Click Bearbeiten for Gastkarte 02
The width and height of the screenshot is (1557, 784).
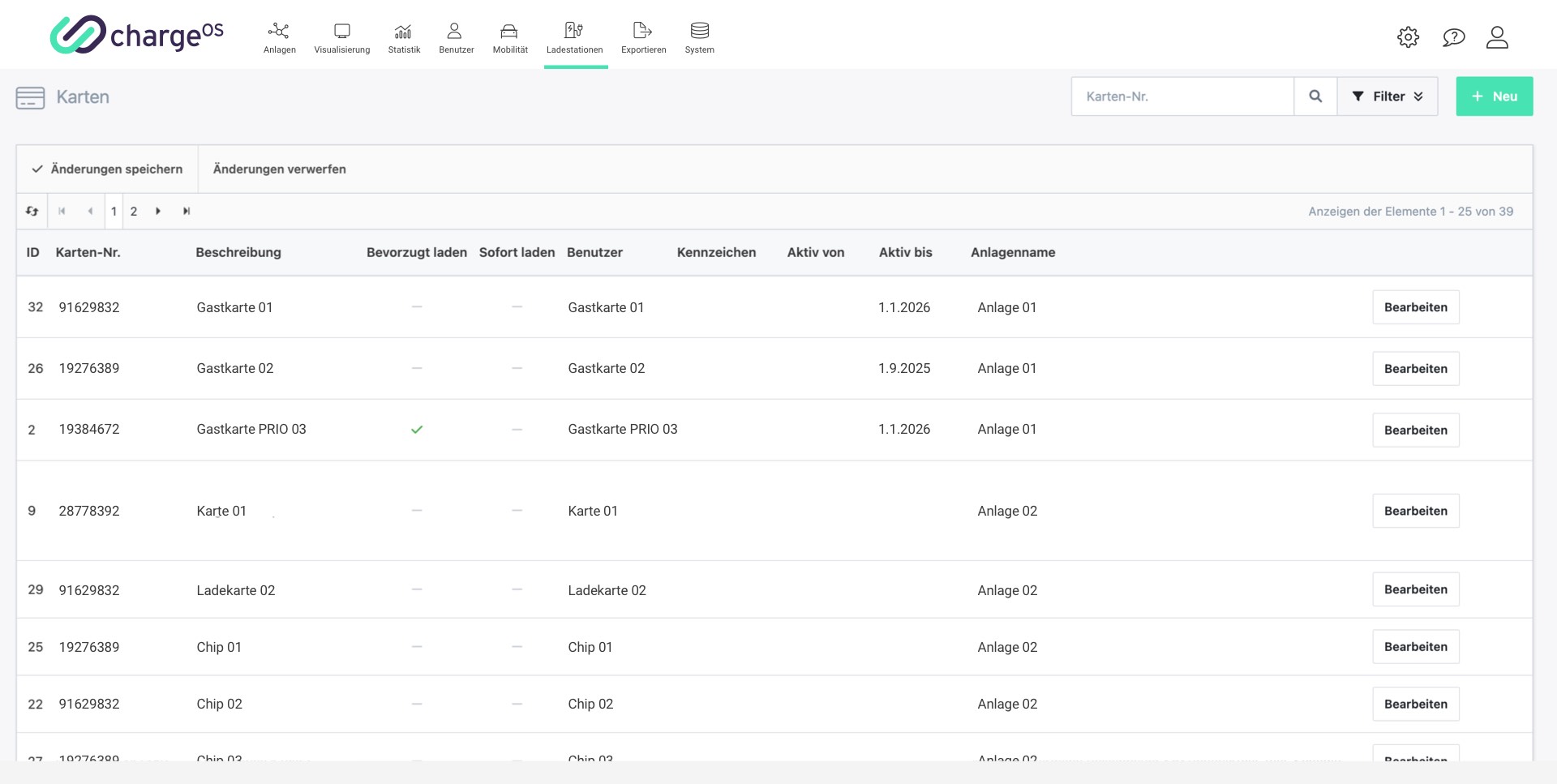[x=1415, y=368]
